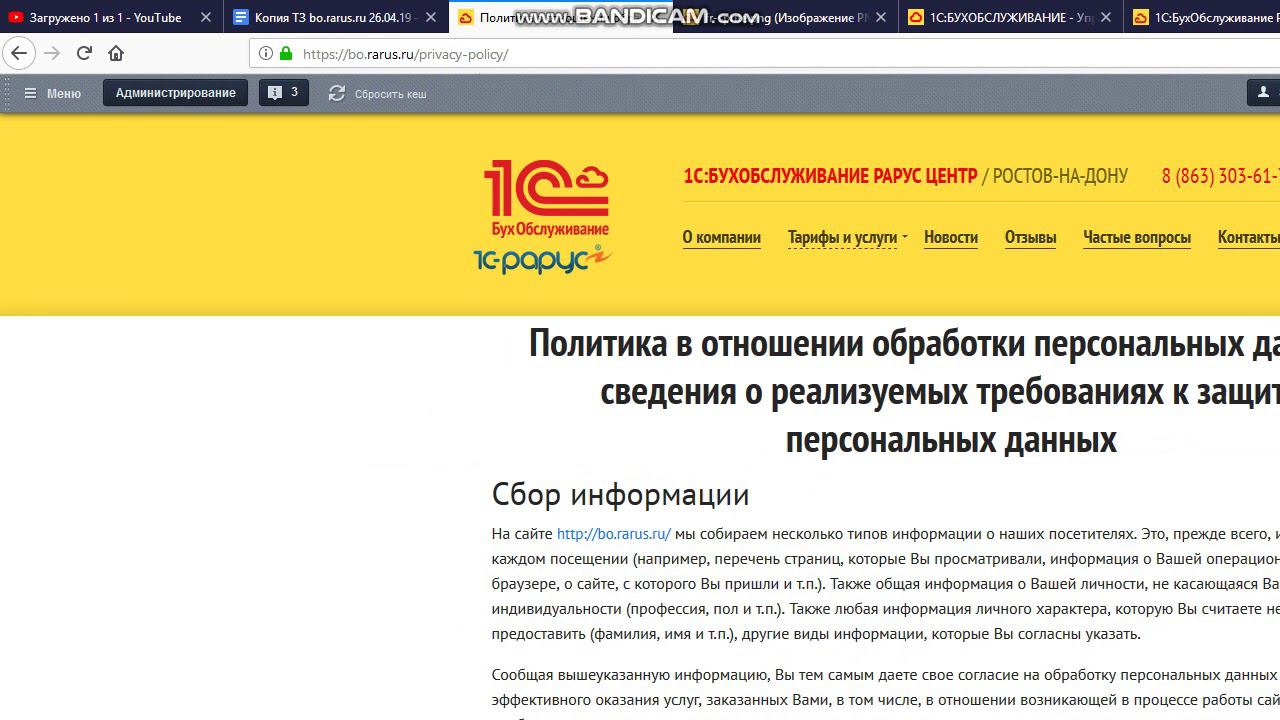Follow the http://bo.rarus.ru/ link in text
1280x720 pixels.
[x=614, y=534]
